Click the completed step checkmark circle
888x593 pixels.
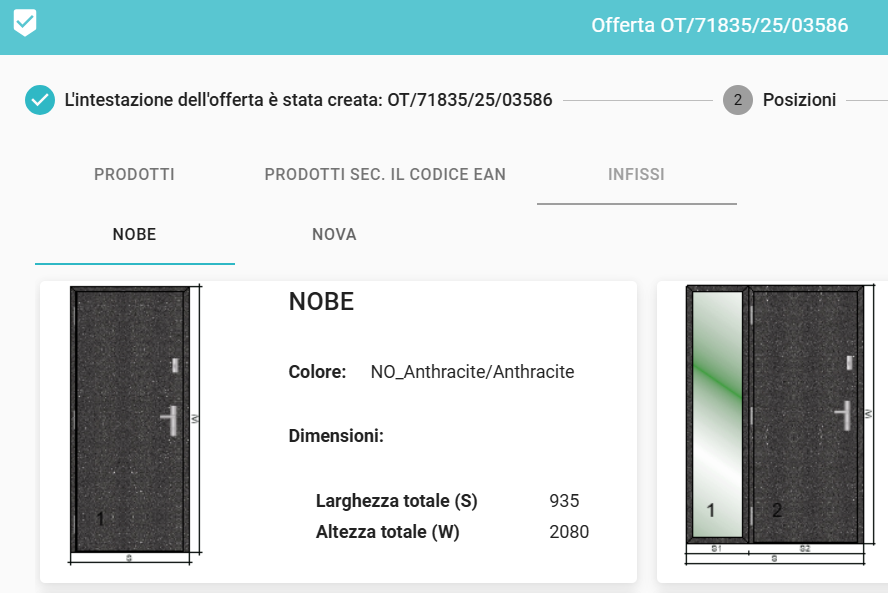tap(40, 100)
